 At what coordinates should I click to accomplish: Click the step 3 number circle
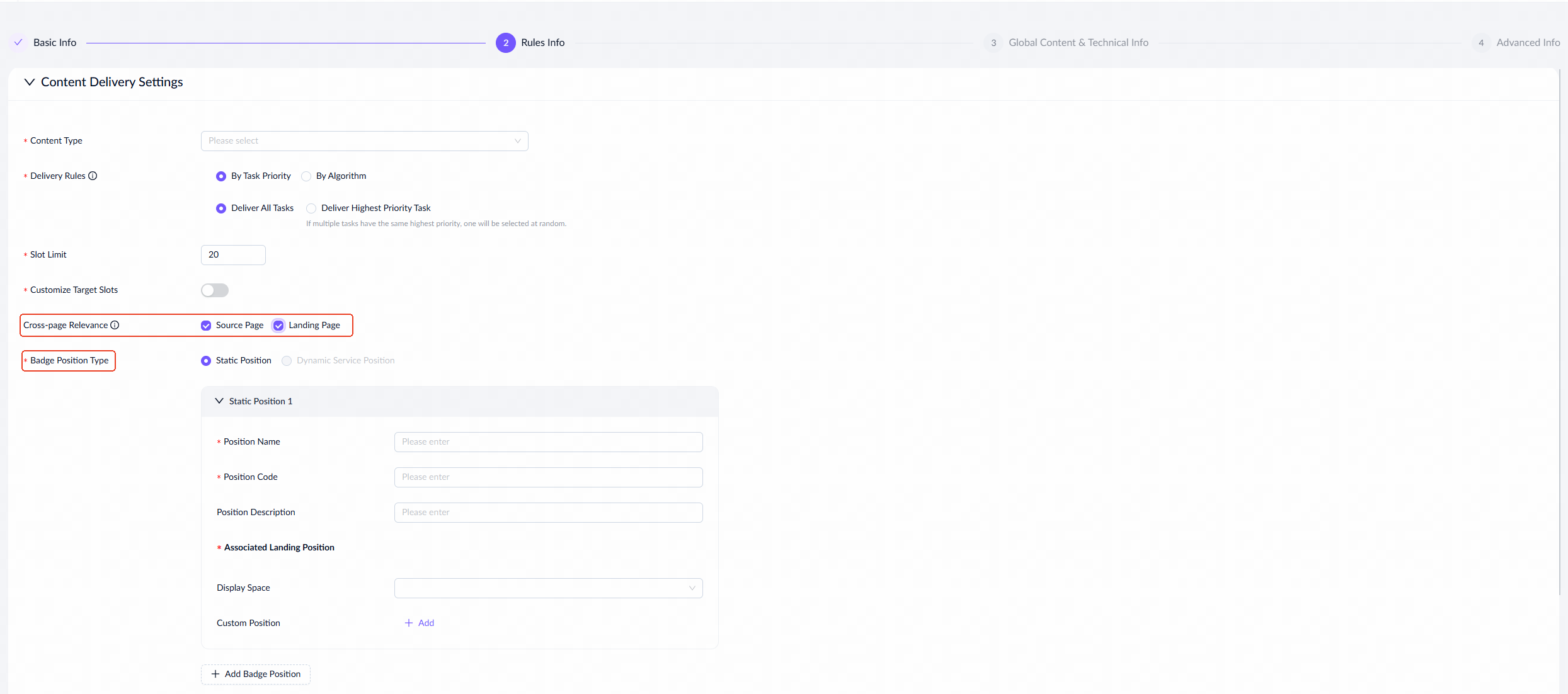click(993, 43)
